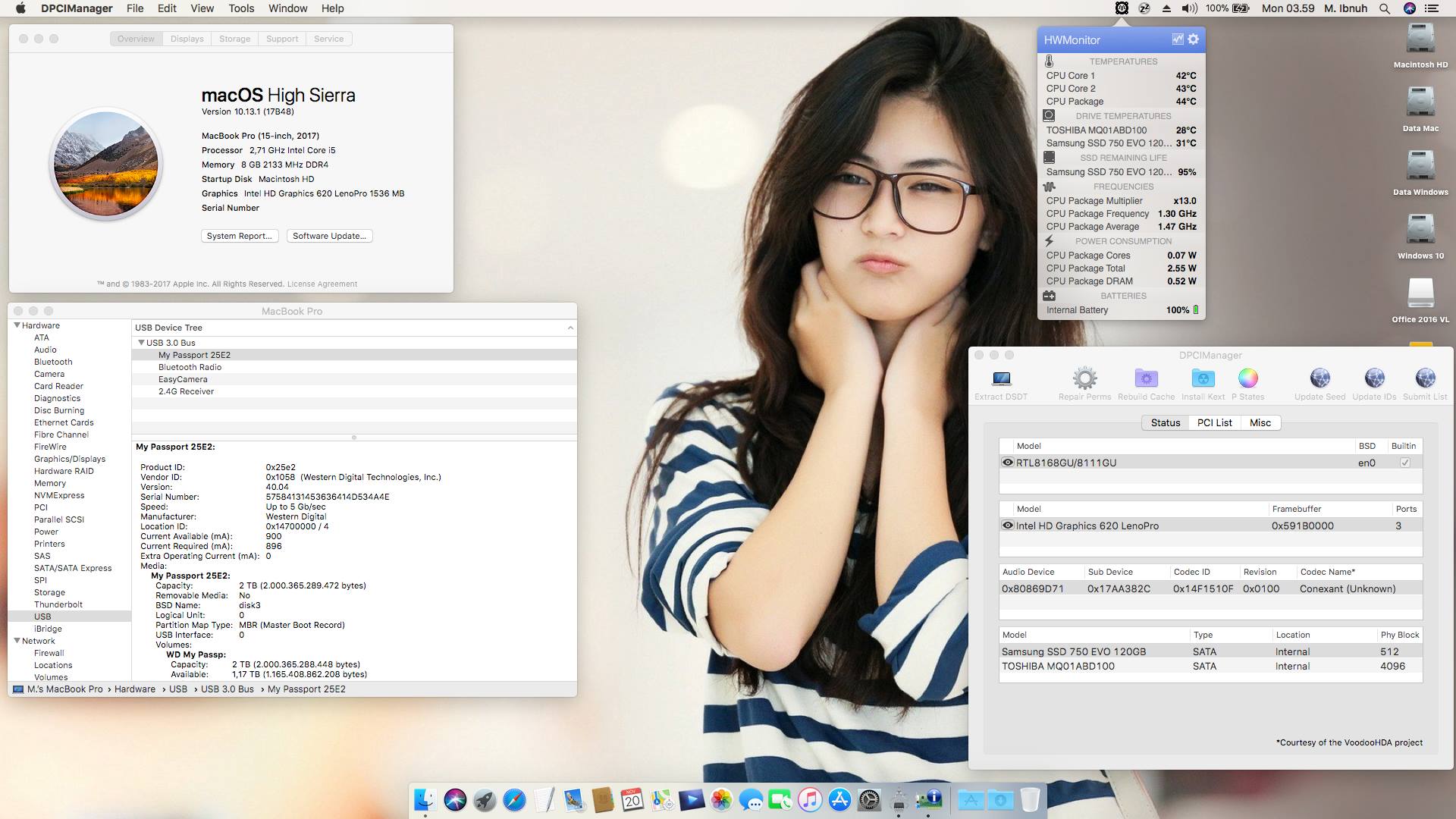The width and height of the screenshot is (1456, 819).
Task: Select Graphics/Displays in hardware sidebar
Action: pos(70,459)
